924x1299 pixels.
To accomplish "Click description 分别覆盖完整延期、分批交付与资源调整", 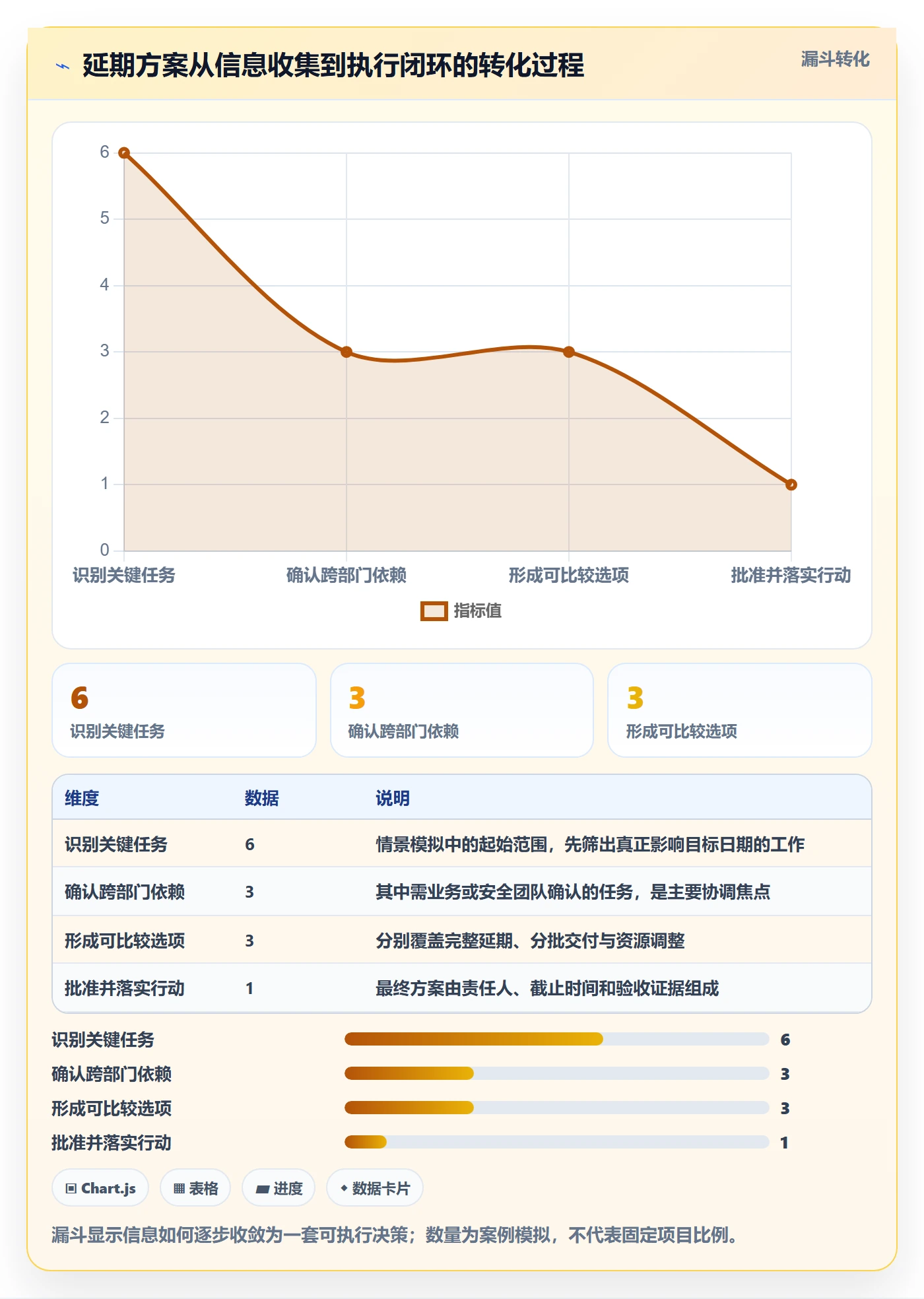I will [x=530, y=941].
